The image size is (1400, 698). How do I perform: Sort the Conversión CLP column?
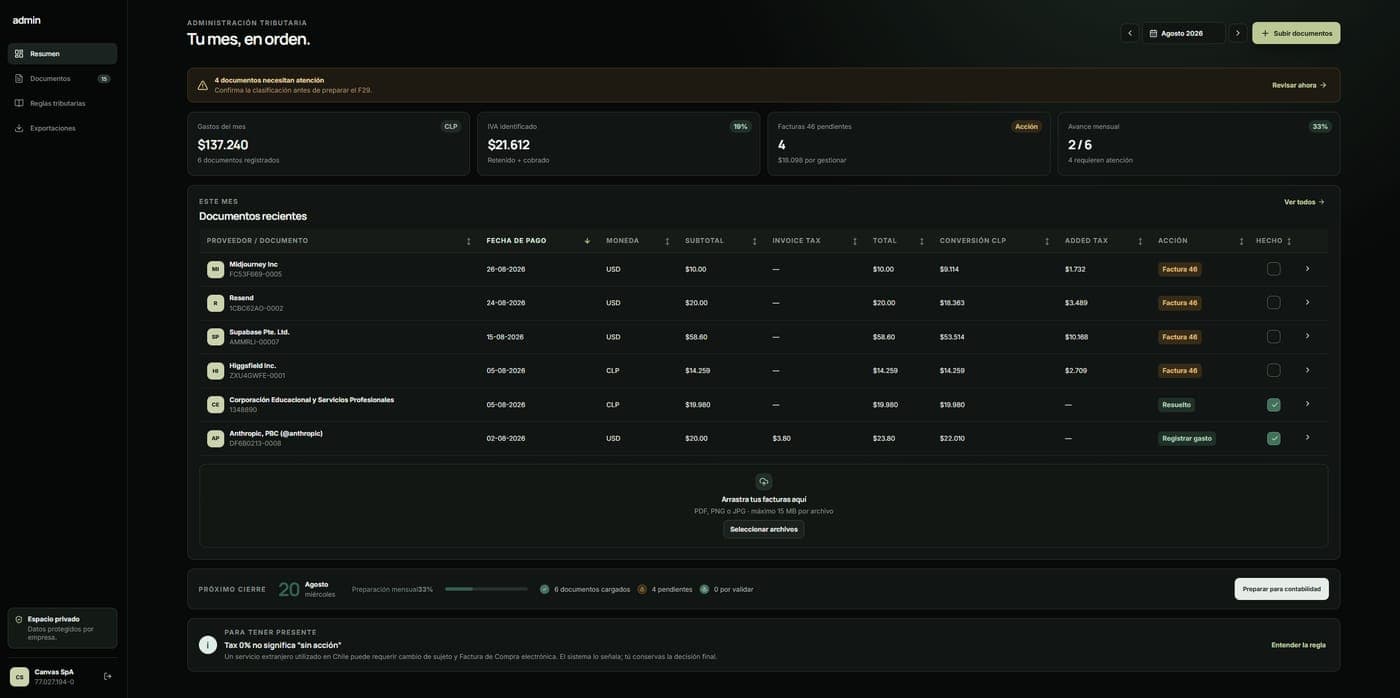coord(1047,241)
